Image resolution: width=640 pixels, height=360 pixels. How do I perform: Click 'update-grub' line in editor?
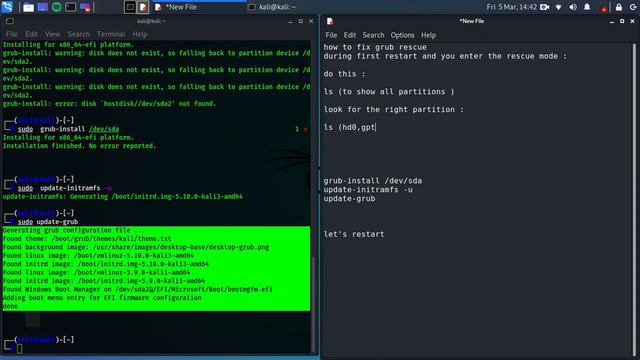tap(349, 199)
